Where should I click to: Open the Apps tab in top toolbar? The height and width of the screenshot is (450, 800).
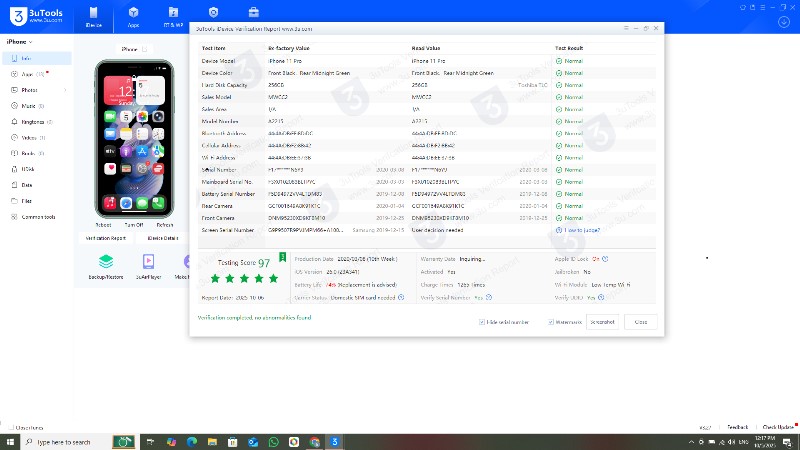coord(133,16)
